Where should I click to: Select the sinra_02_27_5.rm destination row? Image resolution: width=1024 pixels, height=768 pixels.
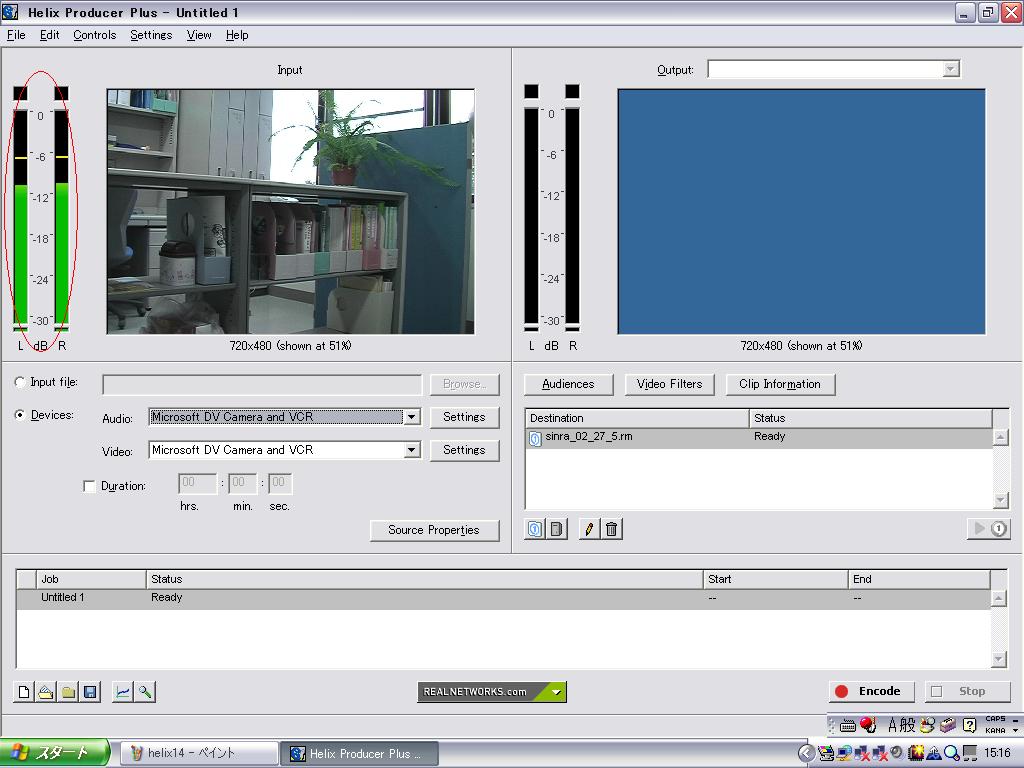(x=589, y=437)
